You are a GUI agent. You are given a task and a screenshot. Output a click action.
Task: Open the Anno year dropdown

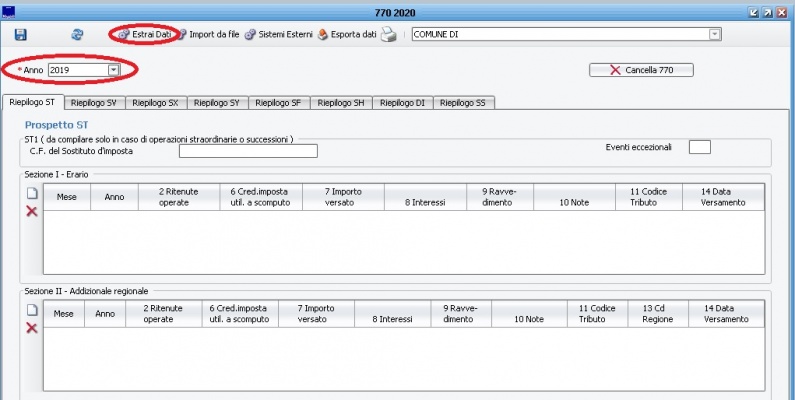113,70
